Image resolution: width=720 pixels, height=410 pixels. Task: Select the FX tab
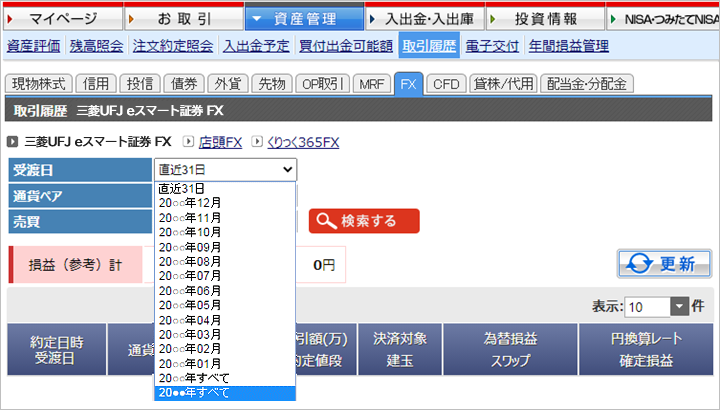pyautogui.click(x=408, y=84)
